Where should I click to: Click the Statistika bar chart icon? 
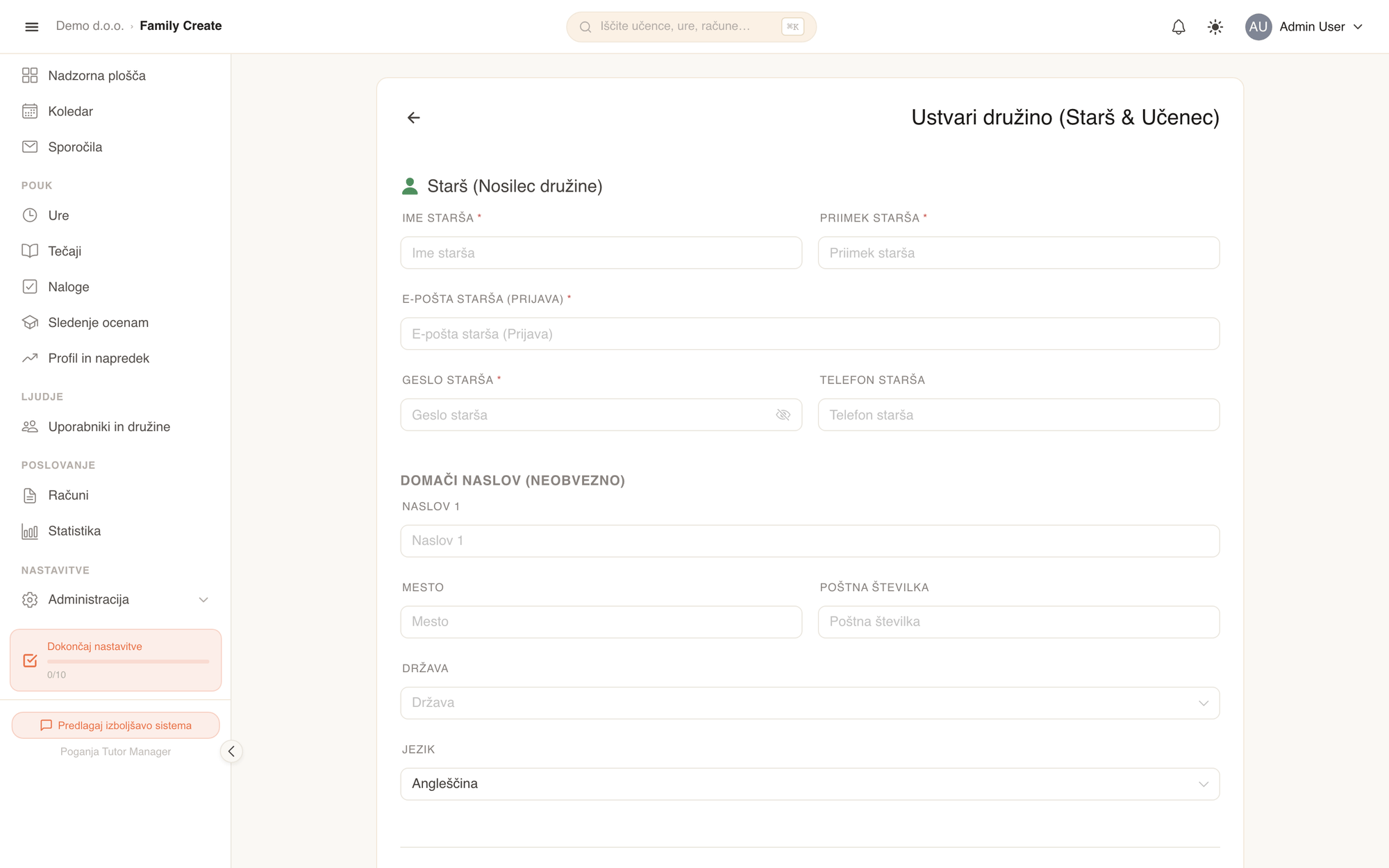point(30,531)
